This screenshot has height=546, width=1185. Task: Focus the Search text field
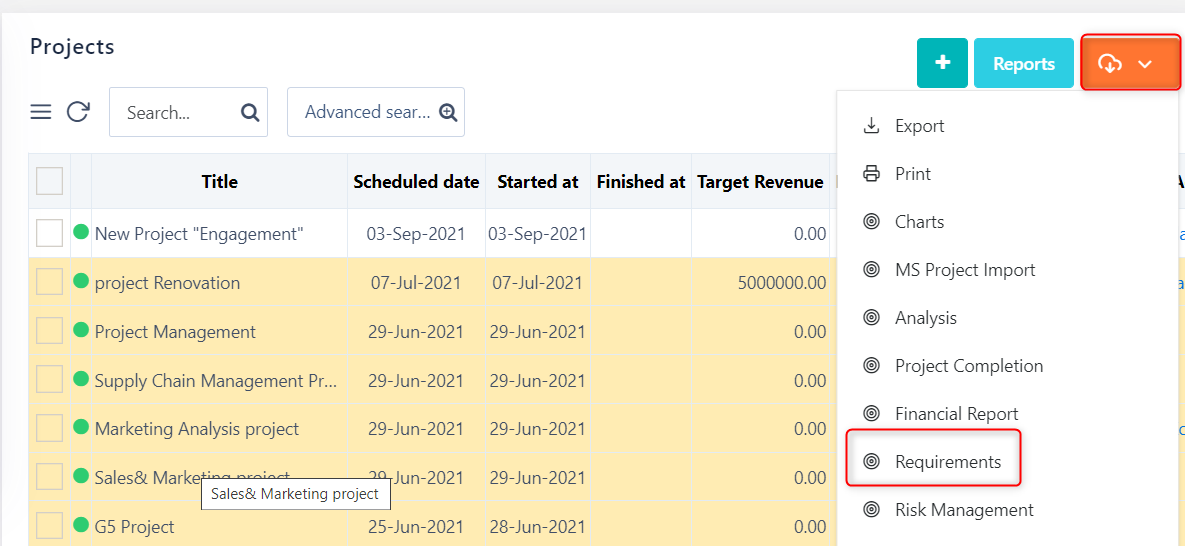[188, 112]
